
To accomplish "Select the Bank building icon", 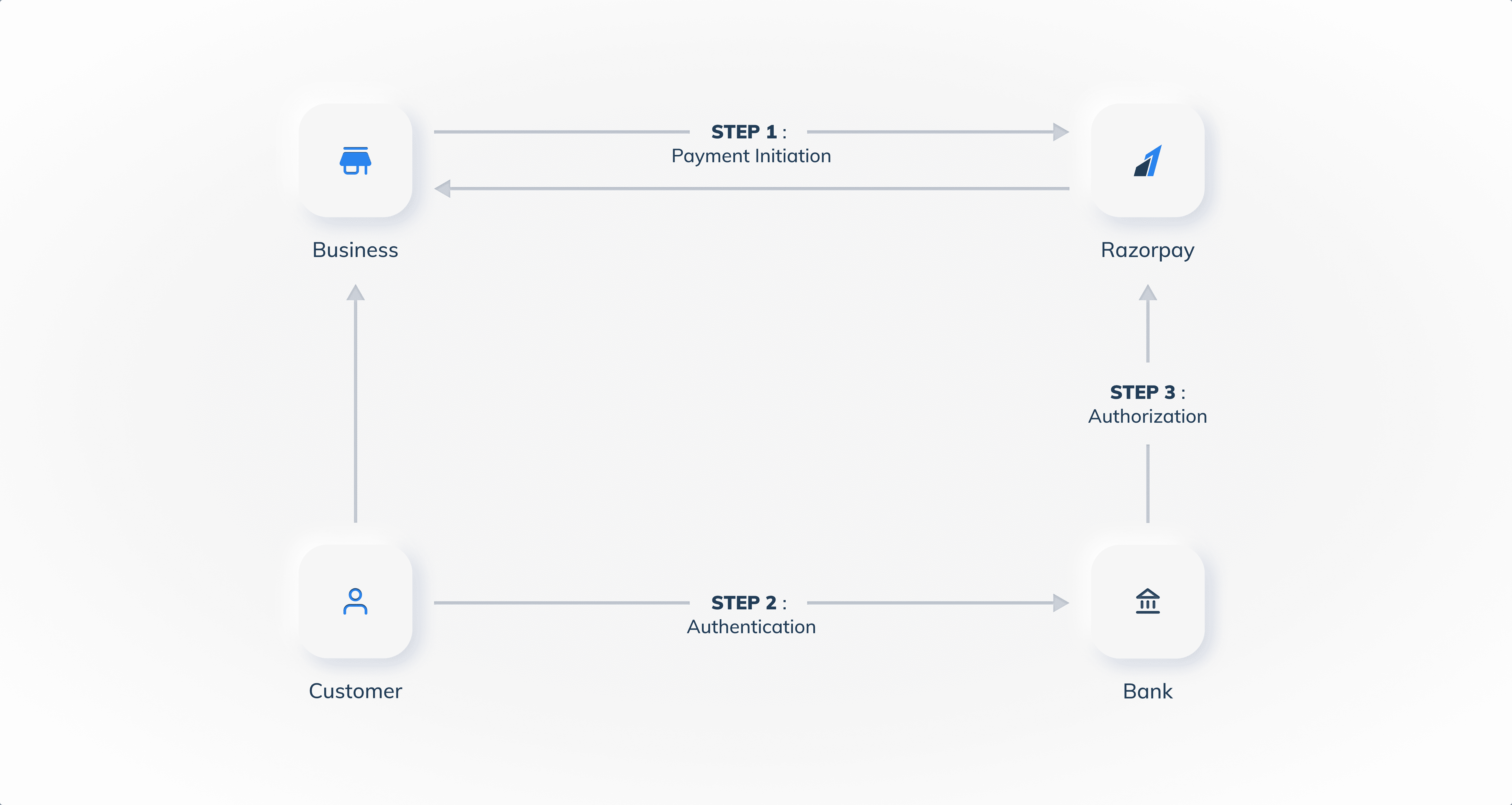I will click(x=1147, y=601).
